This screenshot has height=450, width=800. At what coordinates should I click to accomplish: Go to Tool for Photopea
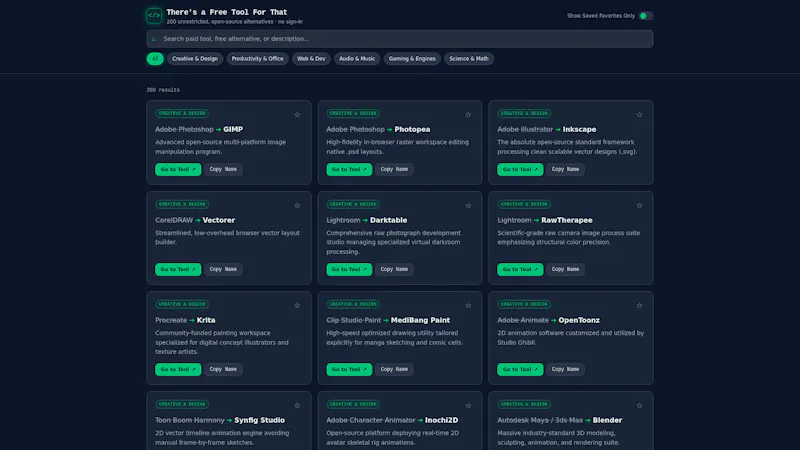(349, 169)
